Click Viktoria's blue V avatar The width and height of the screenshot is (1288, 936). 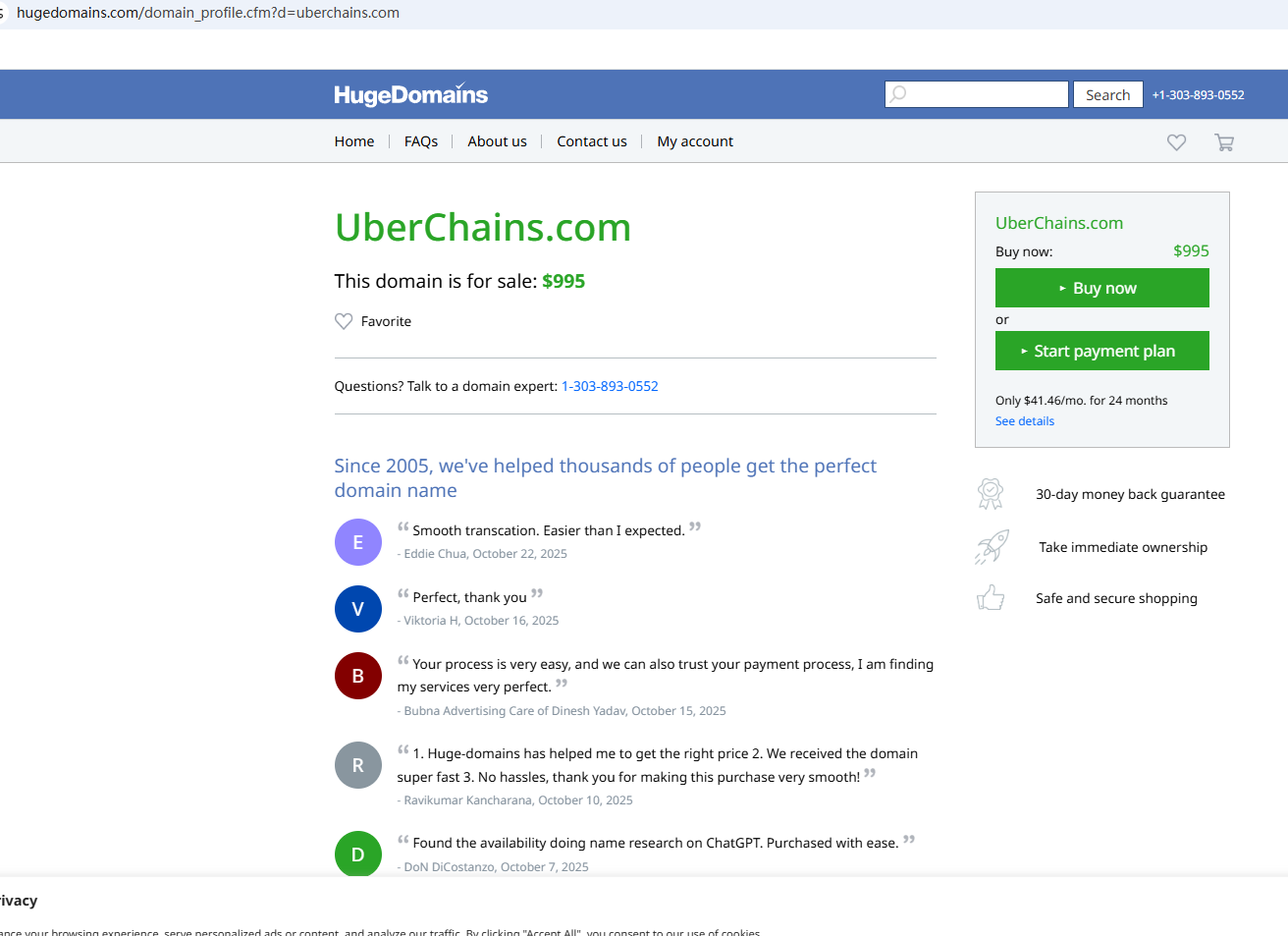[358, 609]
